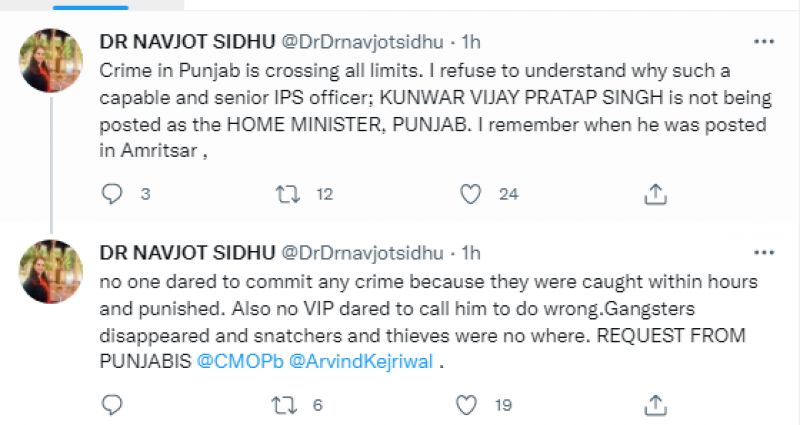The image size is (800, 425).
Task: Like the first tweet with 24 likes
Action: click(471, 193)
